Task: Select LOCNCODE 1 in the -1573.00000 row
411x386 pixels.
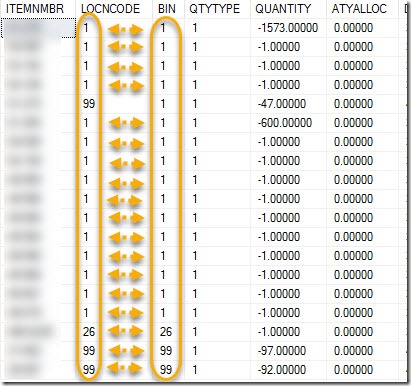Action: pos(86,28)
